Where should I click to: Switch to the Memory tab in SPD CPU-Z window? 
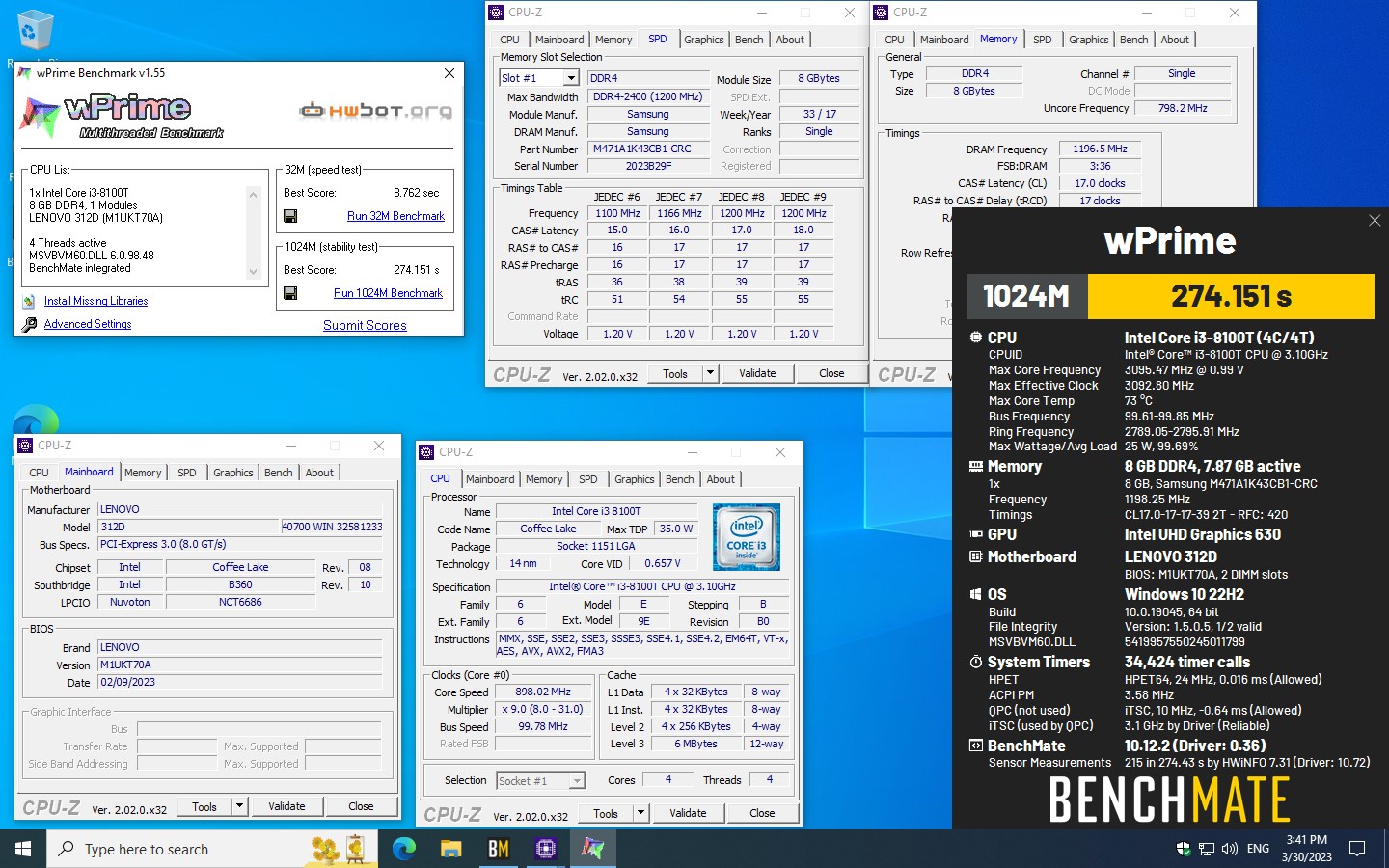(613, 40)
